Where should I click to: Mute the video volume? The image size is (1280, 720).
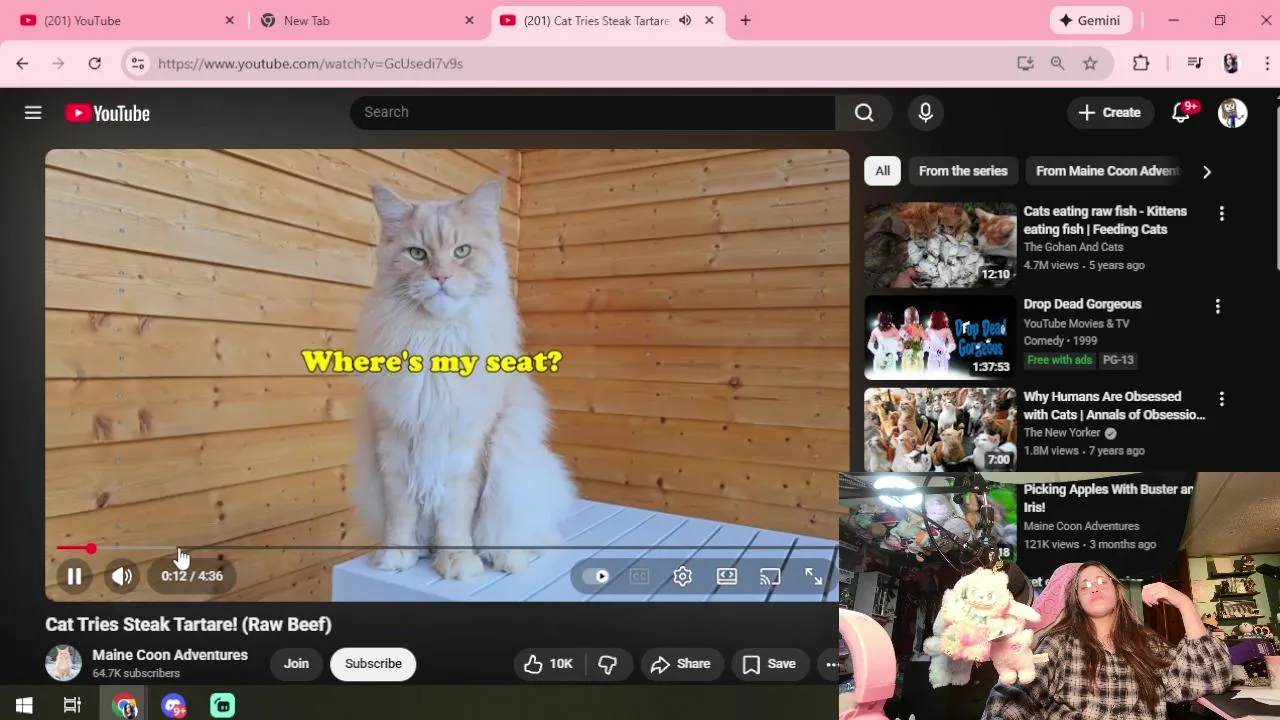pyautogui.click(x=122, y=576)
